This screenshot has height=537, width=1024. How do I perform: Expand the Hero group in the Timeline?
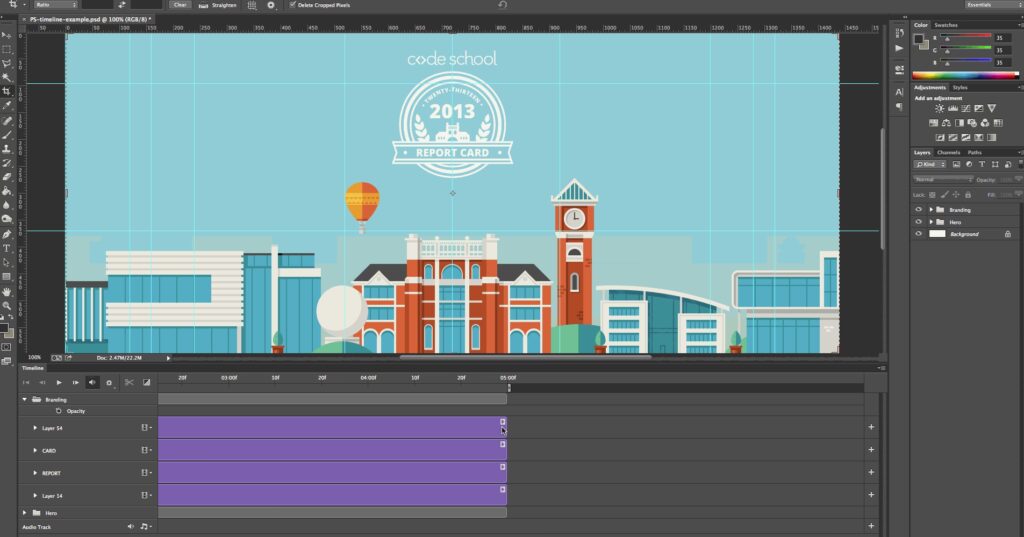pyautogui.click(x=25, y=513)
